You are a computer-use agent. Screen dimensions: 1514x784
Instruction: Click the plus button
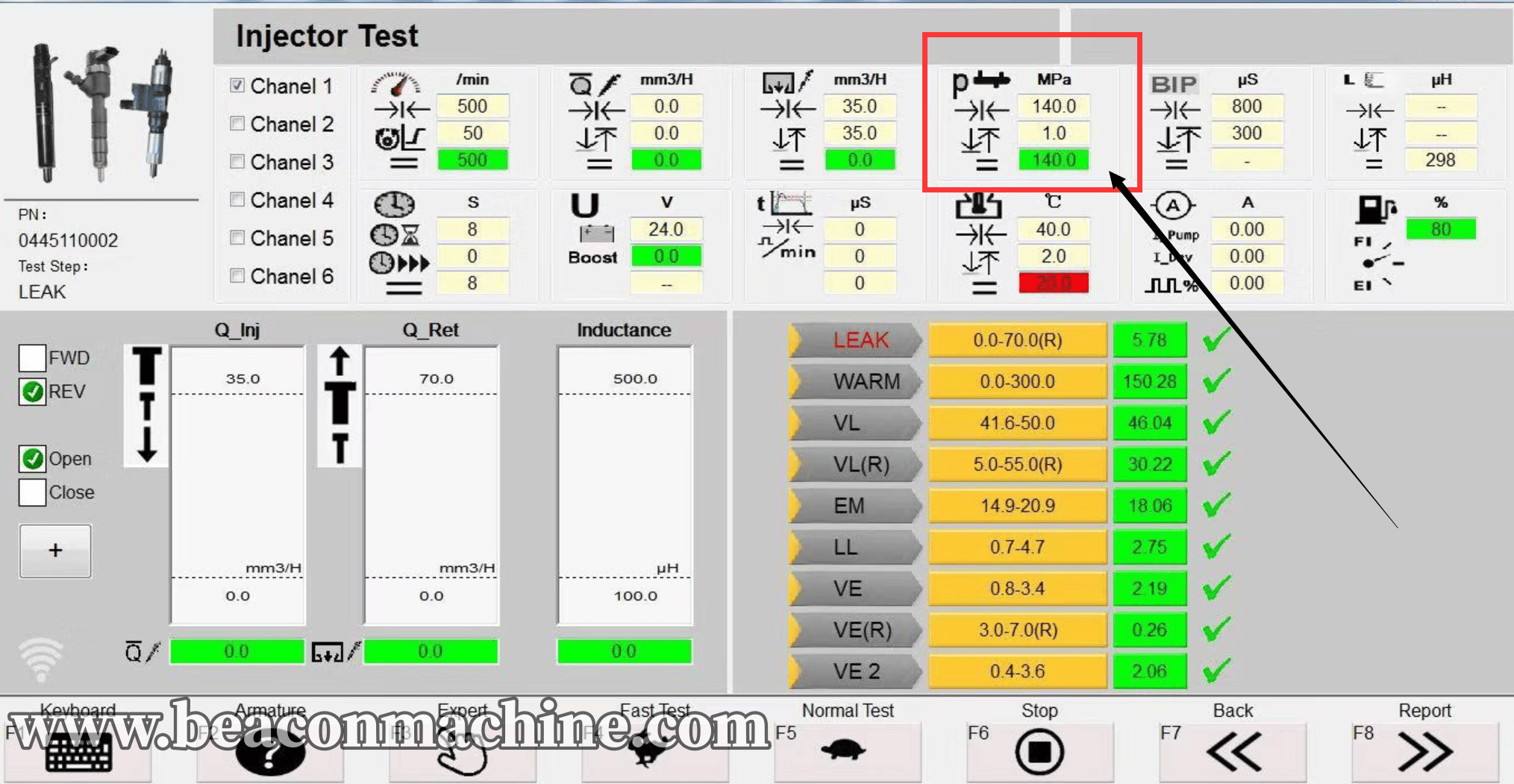point(55,551)
